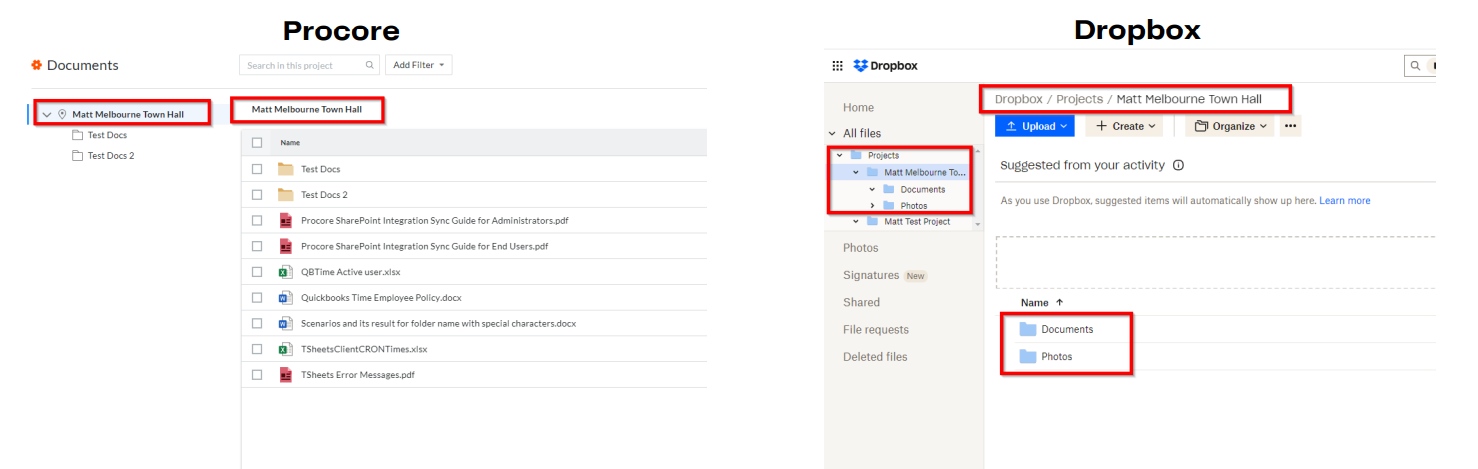Click Excel icon for QBTime Active user.xlsx
This screenshot has height=469, width=1478.
(x=285, y=272)
